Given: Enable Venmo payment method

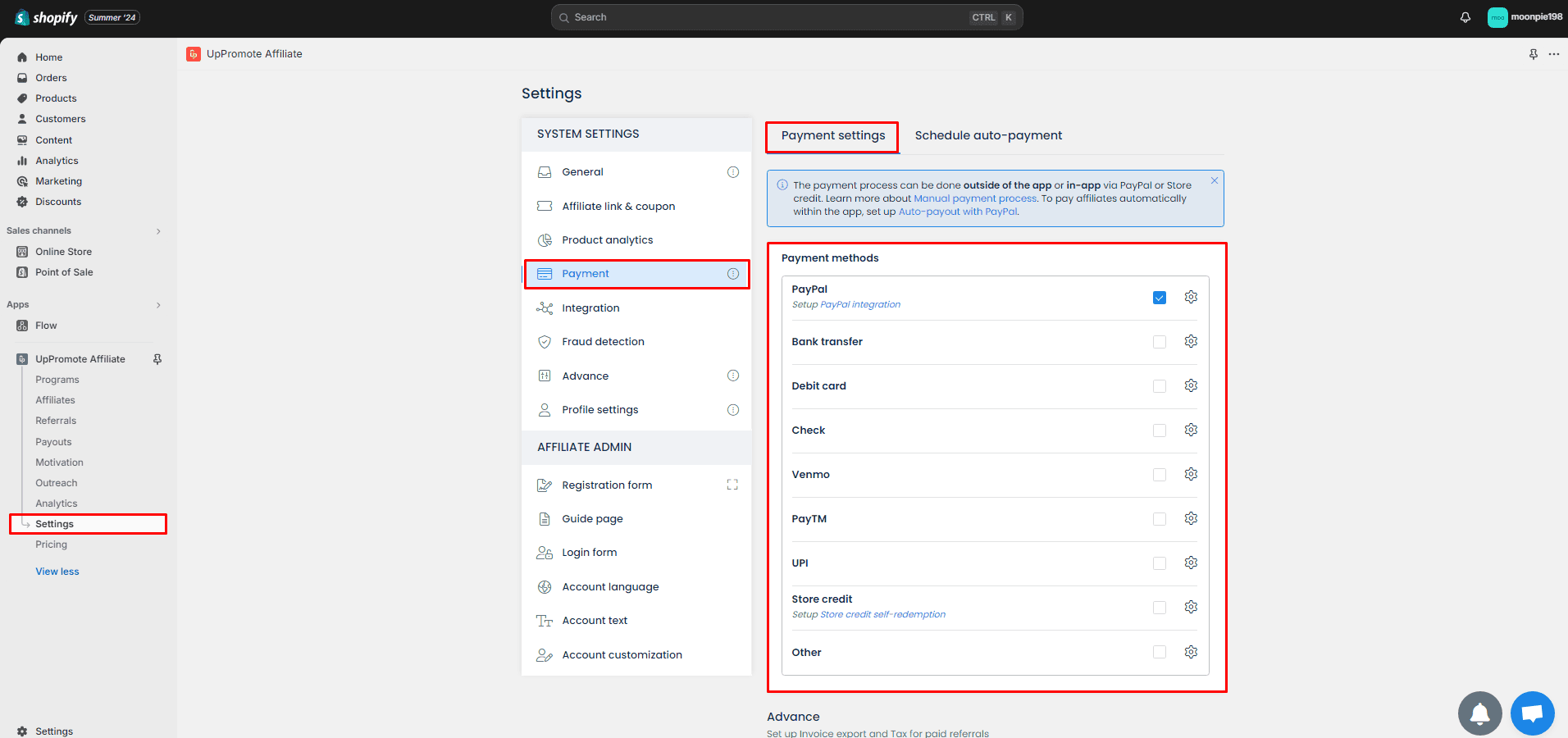Looking at the screenshot, I should click(1160, 475).
